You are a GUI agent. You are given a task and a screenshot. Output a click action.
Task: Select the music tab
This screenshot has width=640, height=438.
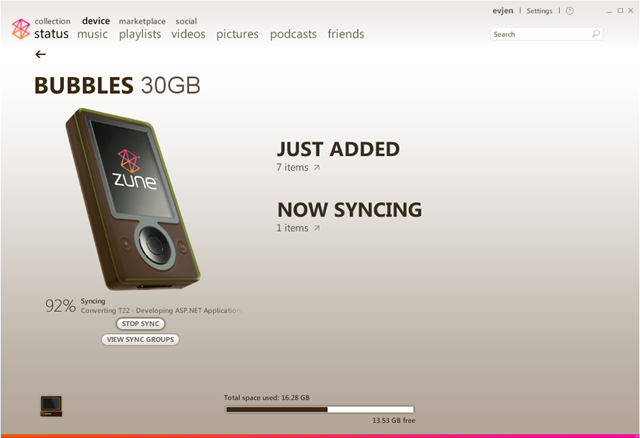pos(93,34)
